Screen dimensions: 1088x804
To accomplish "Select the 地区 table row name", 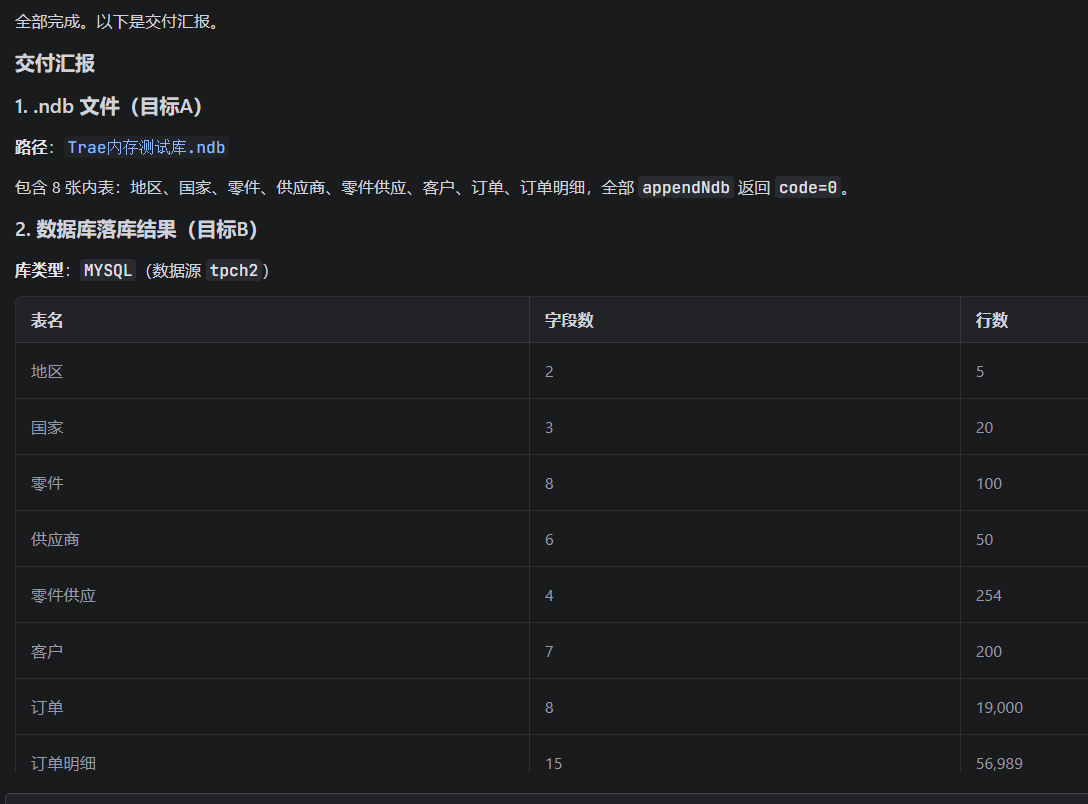I will pos(47,371).
